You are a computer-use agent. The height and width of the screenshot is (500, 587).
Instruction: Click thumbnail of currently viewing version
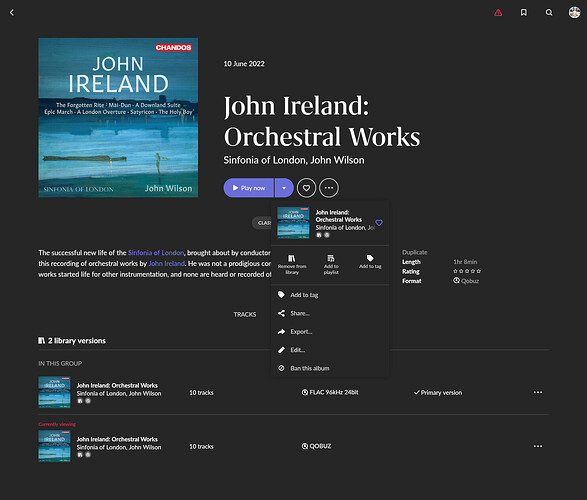tap(54, 446)
